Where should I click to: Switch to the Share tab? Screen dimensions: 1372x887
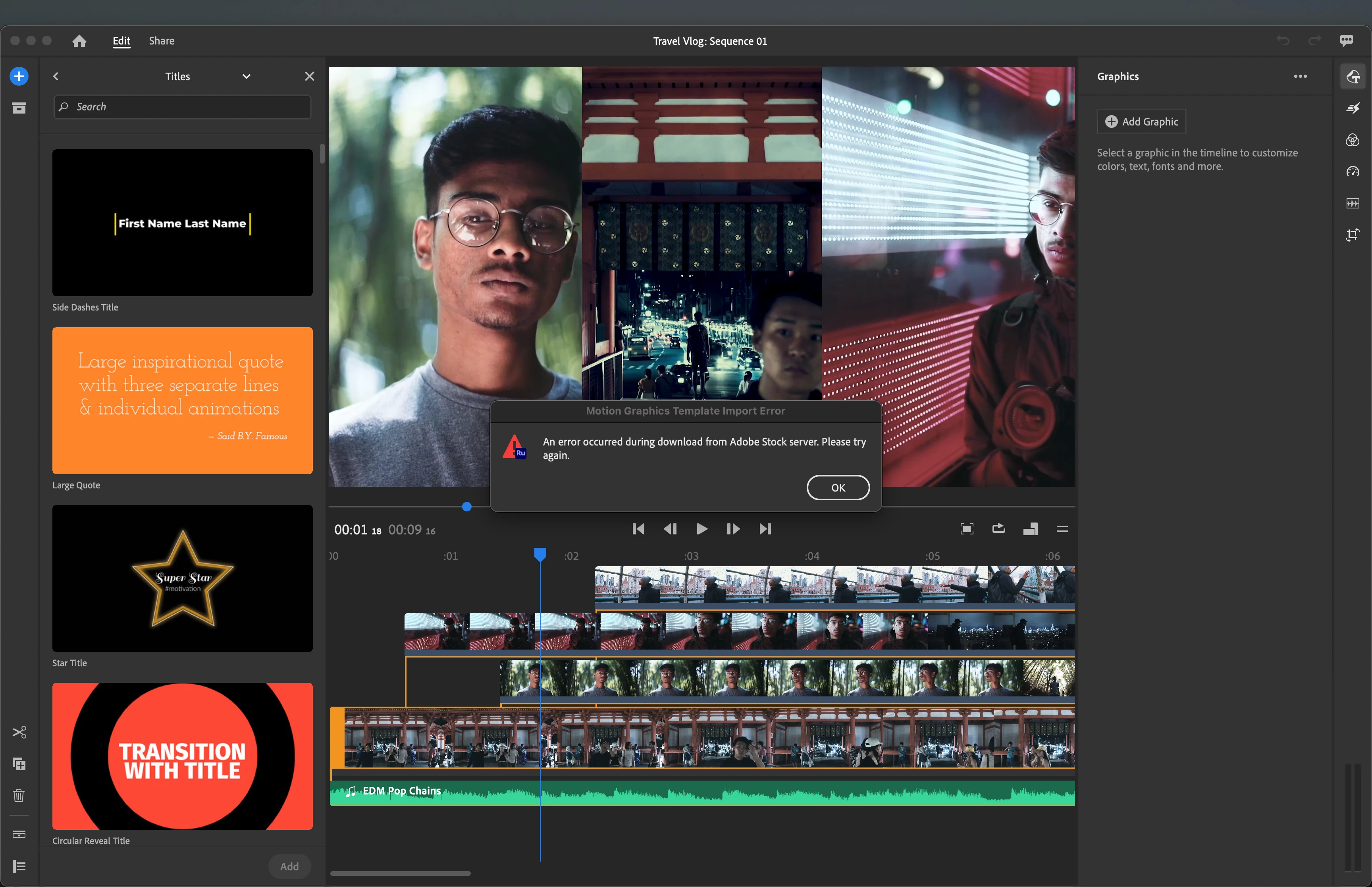(161, 41)
